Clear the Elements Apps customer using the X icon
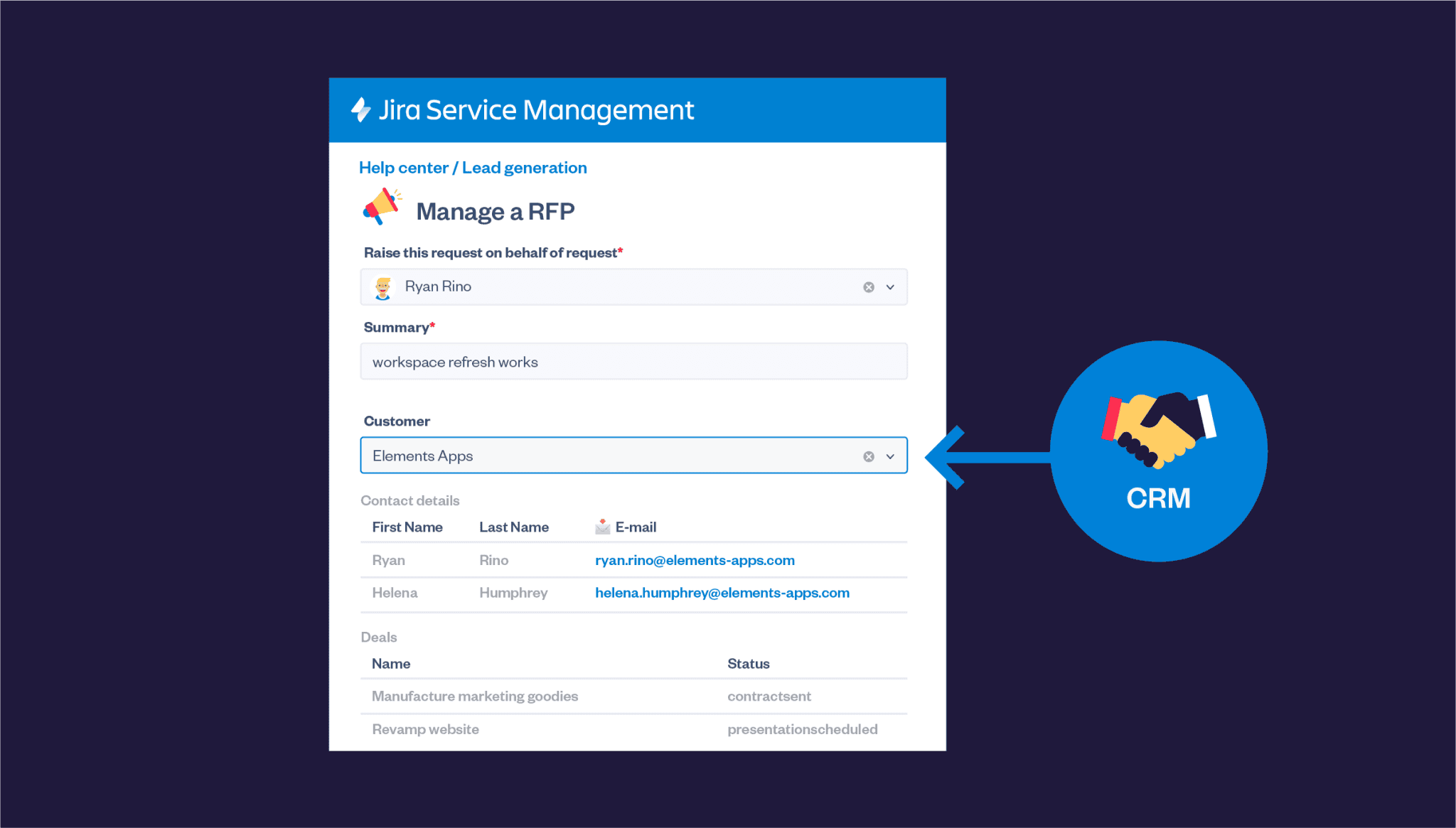 [867, 456]
